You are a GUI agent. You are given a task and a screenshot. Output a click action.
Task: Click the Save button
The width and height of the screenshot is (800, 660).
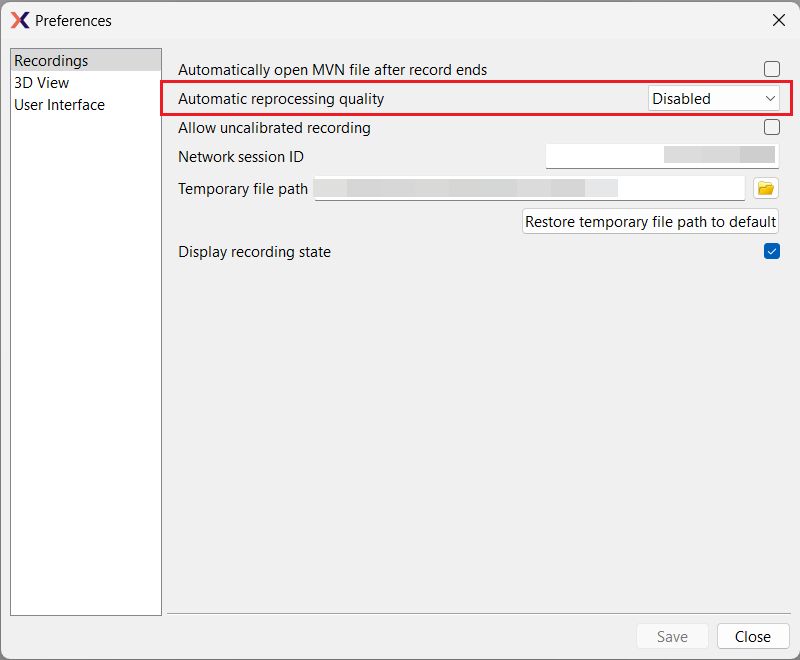click(x=672, y=636)
